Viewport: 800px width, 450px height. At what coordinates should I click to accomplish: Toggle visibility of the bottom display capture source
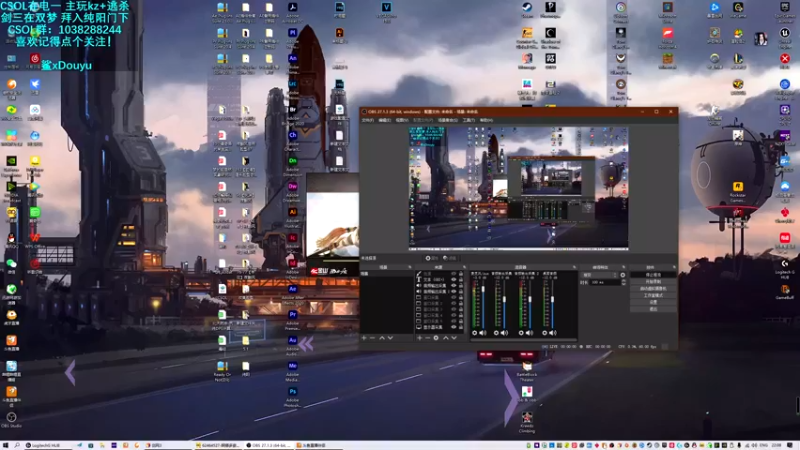[x=452, y=326]
